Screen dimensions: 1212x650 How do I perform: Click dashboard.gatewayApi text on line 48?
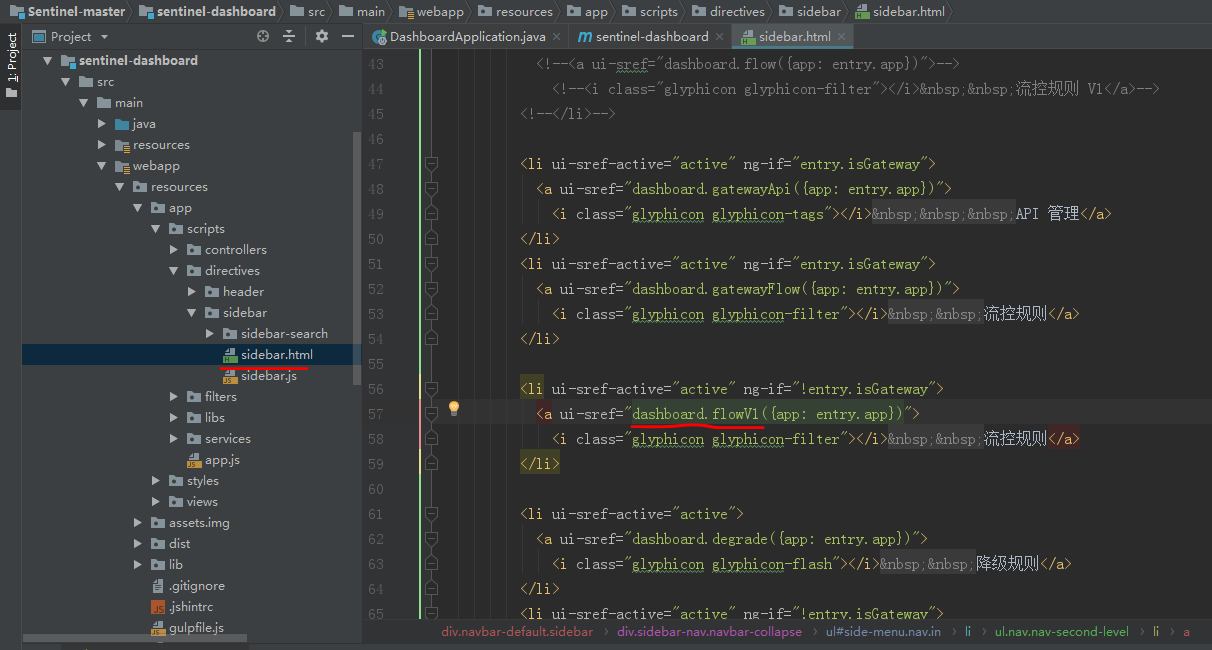[x=709, y=189]
